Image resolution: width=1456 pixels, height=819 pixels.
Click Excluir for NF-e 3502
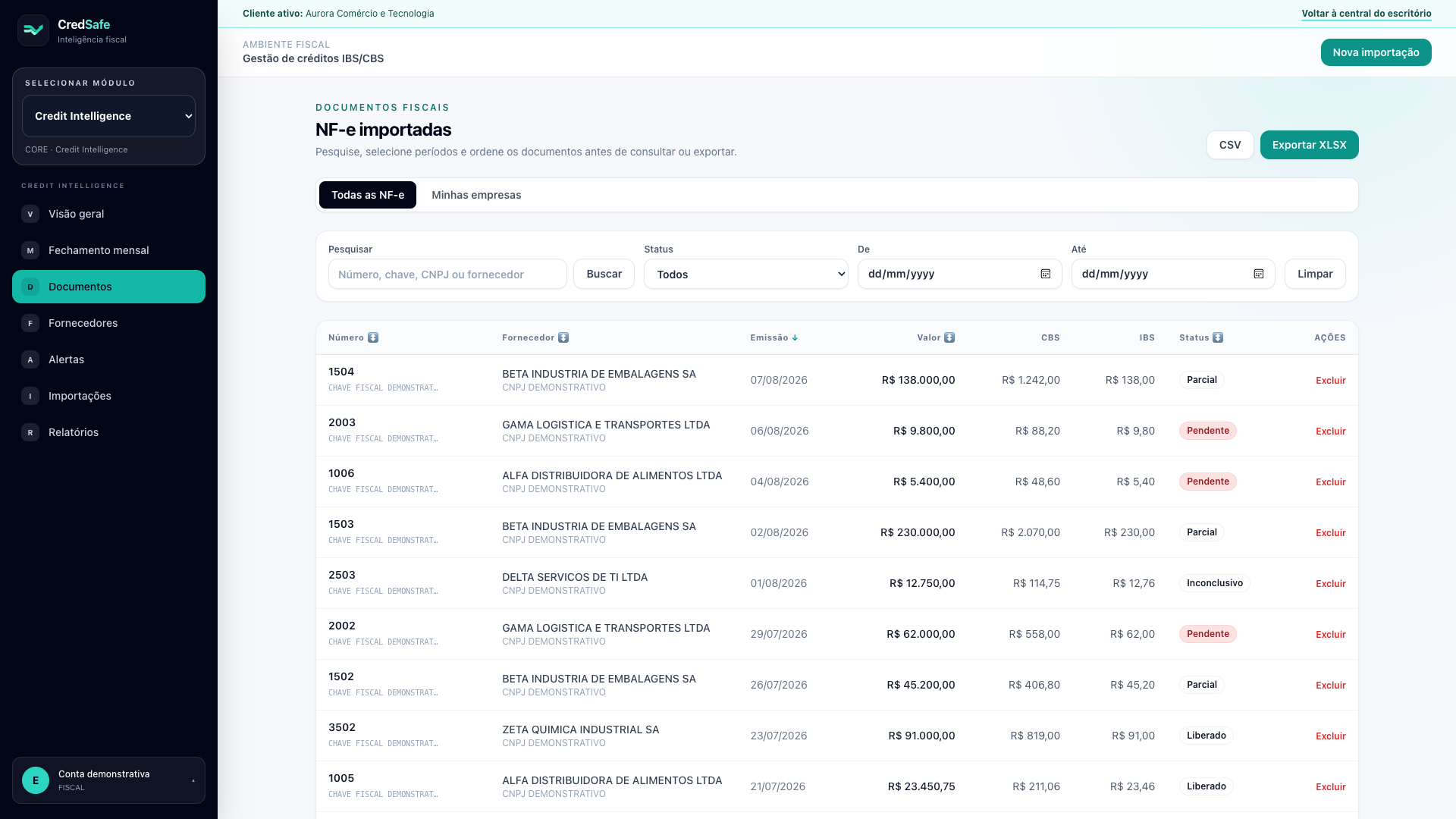click(1330, 736)
